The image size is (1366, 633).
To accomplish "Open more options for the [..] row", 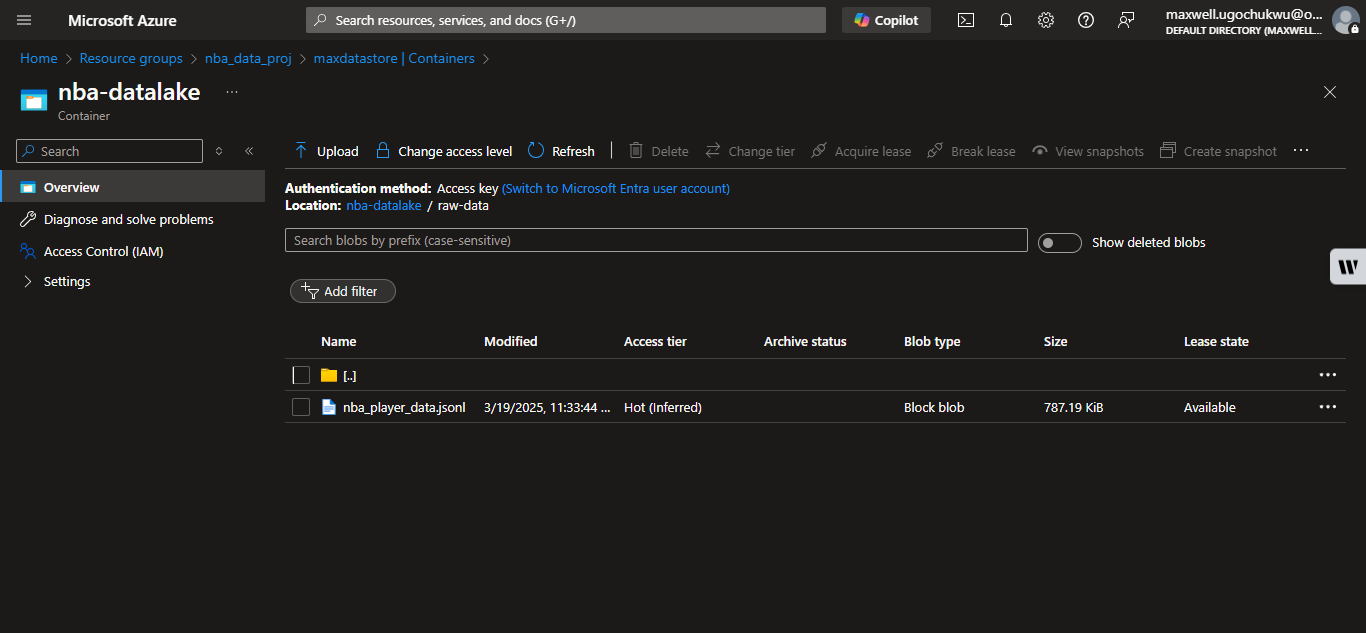I will (1327, 375).
